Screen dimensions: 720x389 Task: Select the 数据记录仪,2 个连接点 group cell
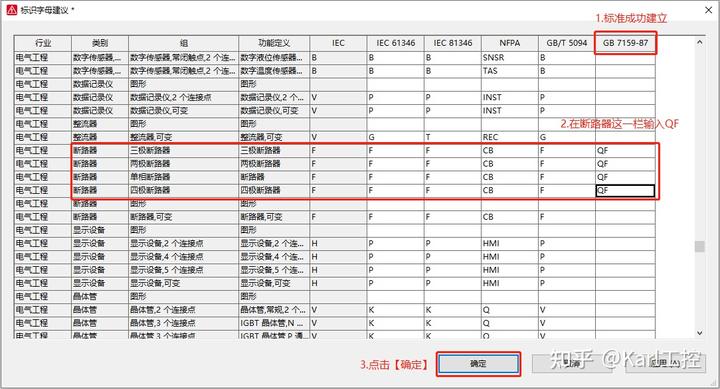coord(183,98)
